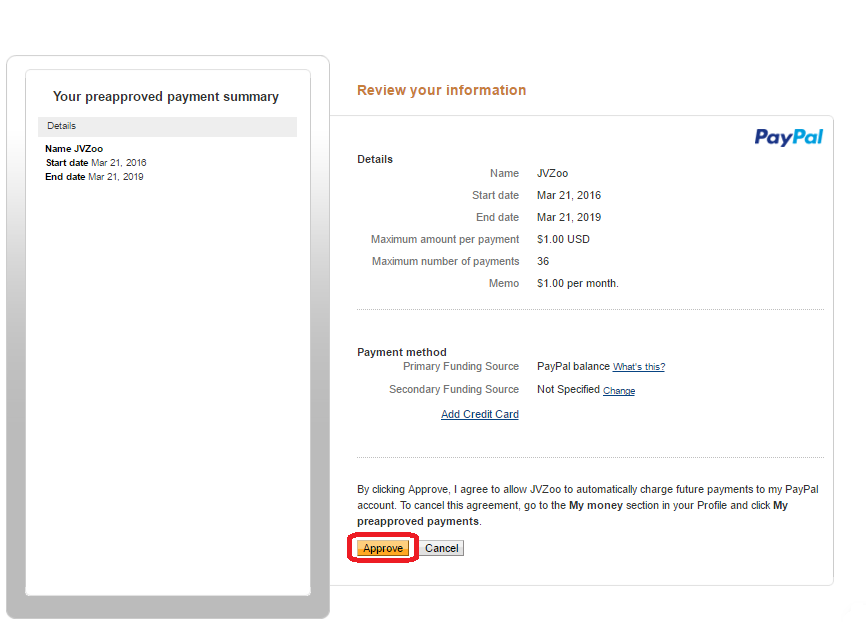Click the Details heading in review section
Screen dimensions: 866x622
[375, 159]
